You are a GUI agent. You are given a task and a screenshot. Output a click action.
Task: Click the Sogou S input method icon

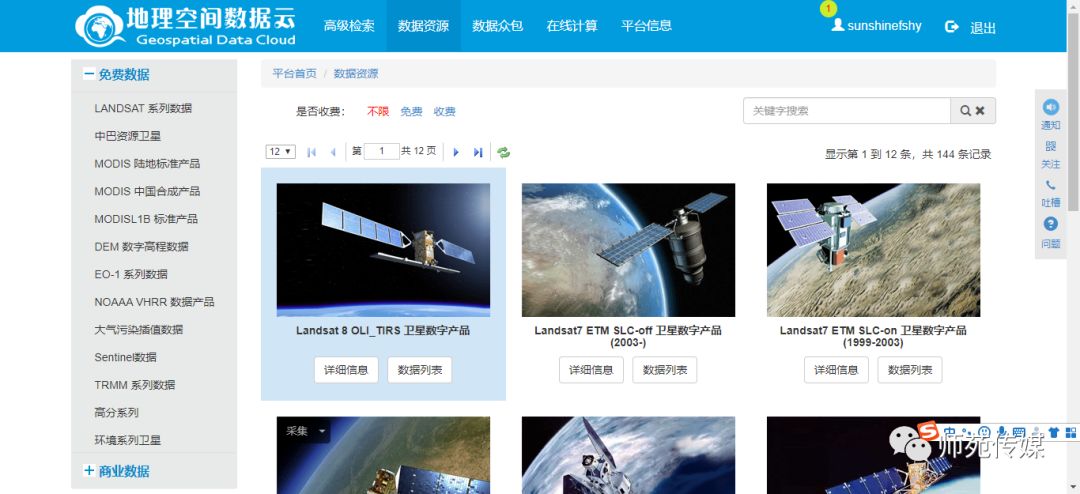pyautogui.click(x=929, y=431)
